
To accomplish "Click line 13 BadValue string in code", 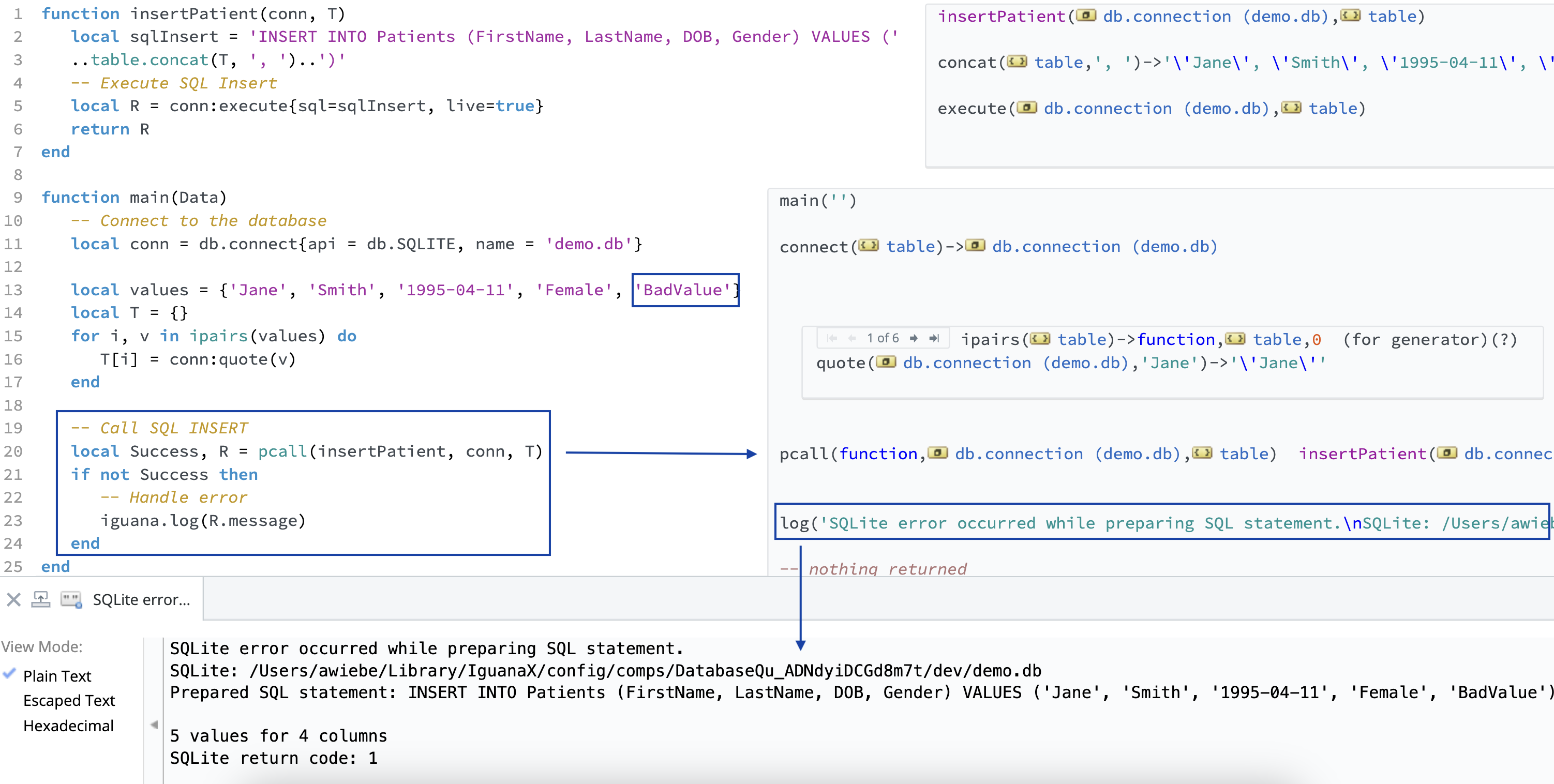I will coord(682,290).
